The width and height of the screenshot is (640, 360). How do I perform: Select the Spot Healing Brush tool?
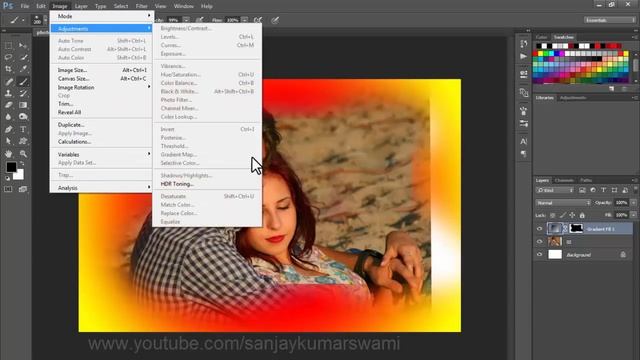click(x=9, y=81)
